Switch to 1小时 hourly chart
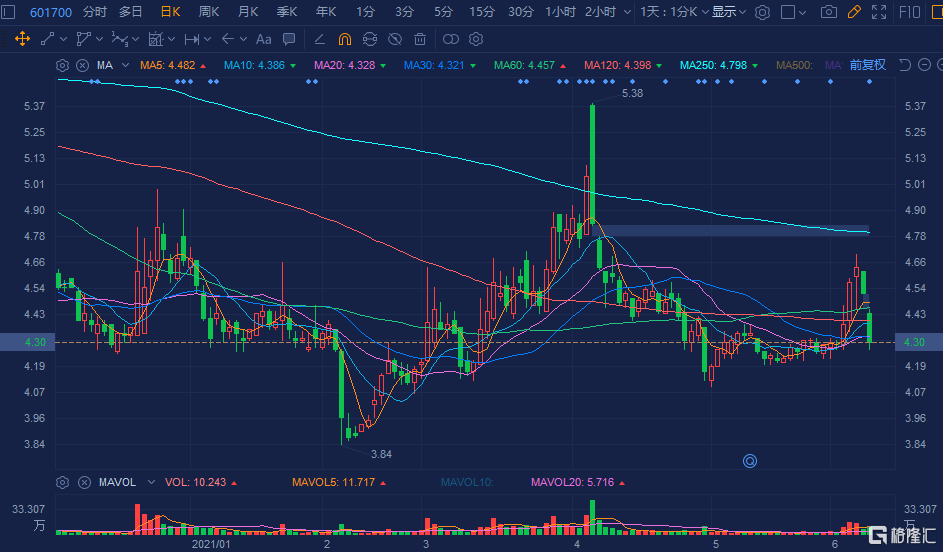 [x=561, y=12]
